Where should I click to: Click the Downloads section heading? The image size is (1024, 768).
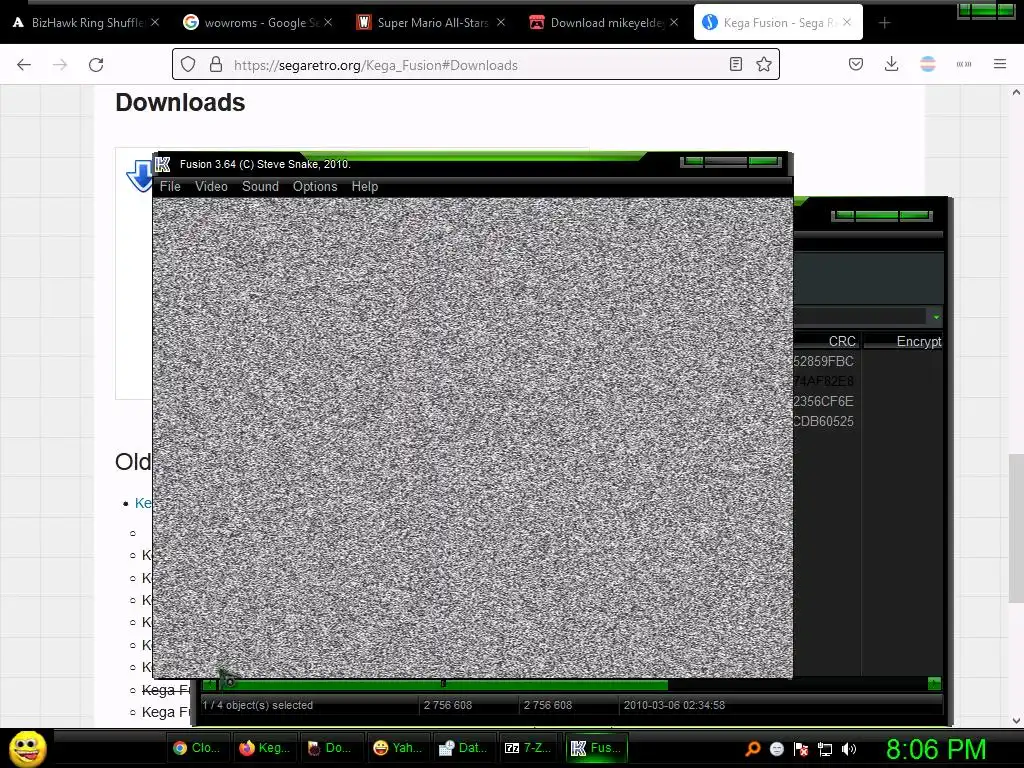(x=180, y=103)
